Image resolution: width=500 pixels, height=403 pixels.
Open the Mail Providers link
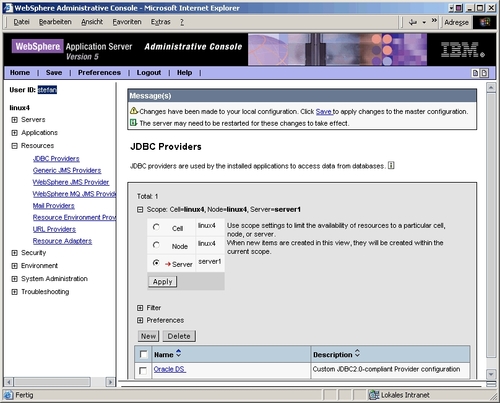[53, 206]
